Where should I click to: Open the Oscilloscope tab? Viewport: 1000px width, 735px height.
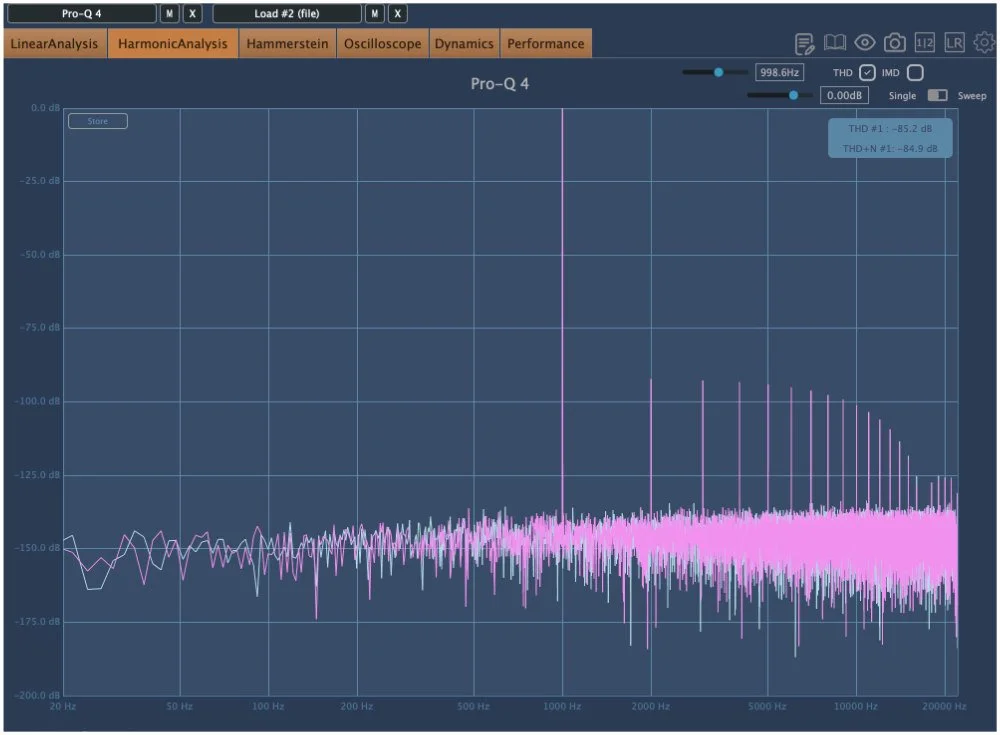[383, 43]
